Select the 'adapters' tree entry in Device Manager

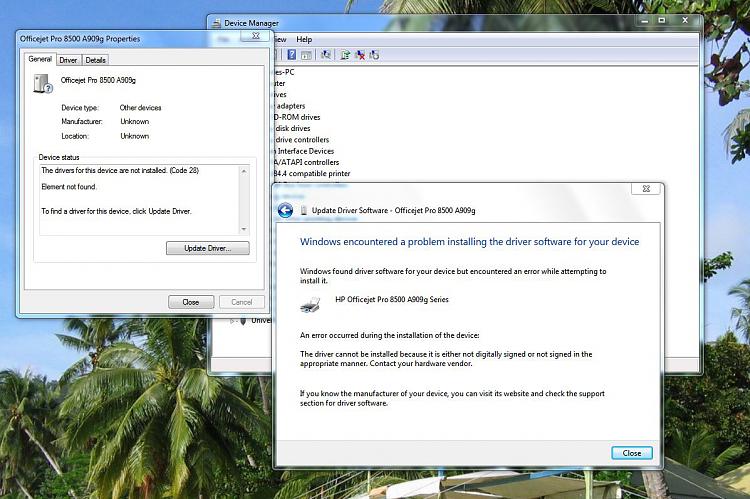point(290,106)
